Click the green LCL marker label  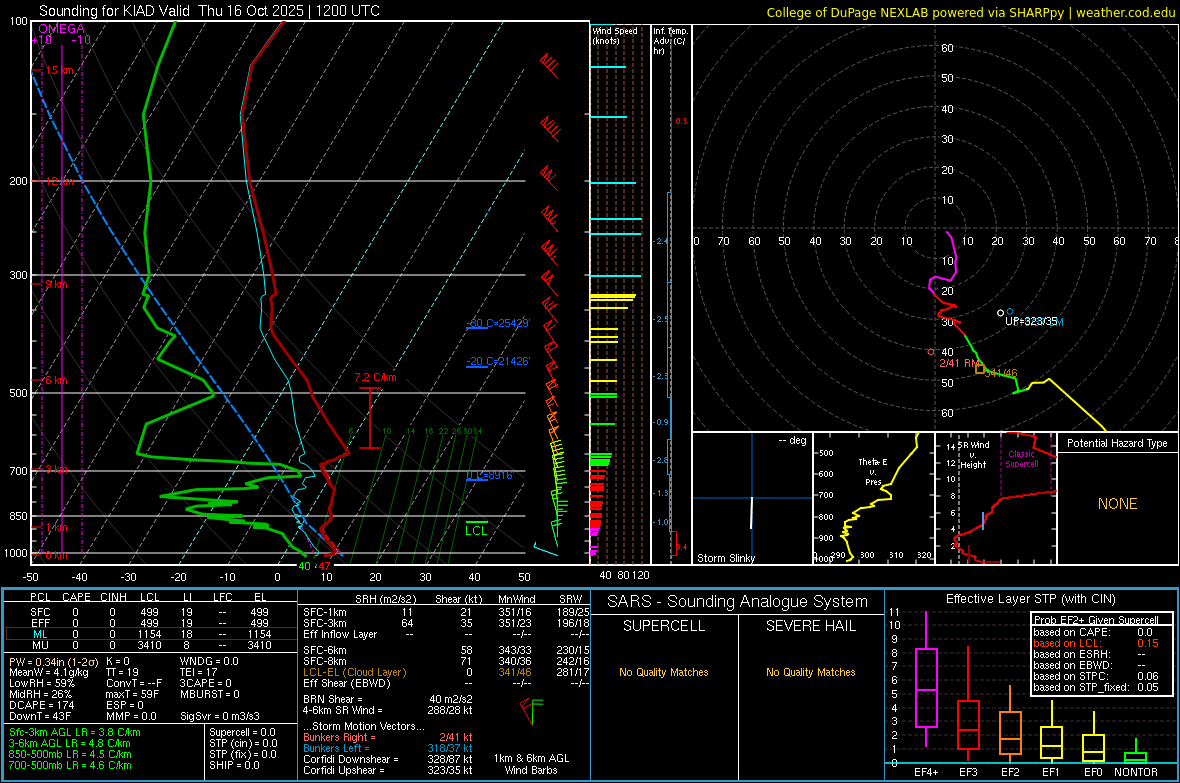tap(476, 531)
